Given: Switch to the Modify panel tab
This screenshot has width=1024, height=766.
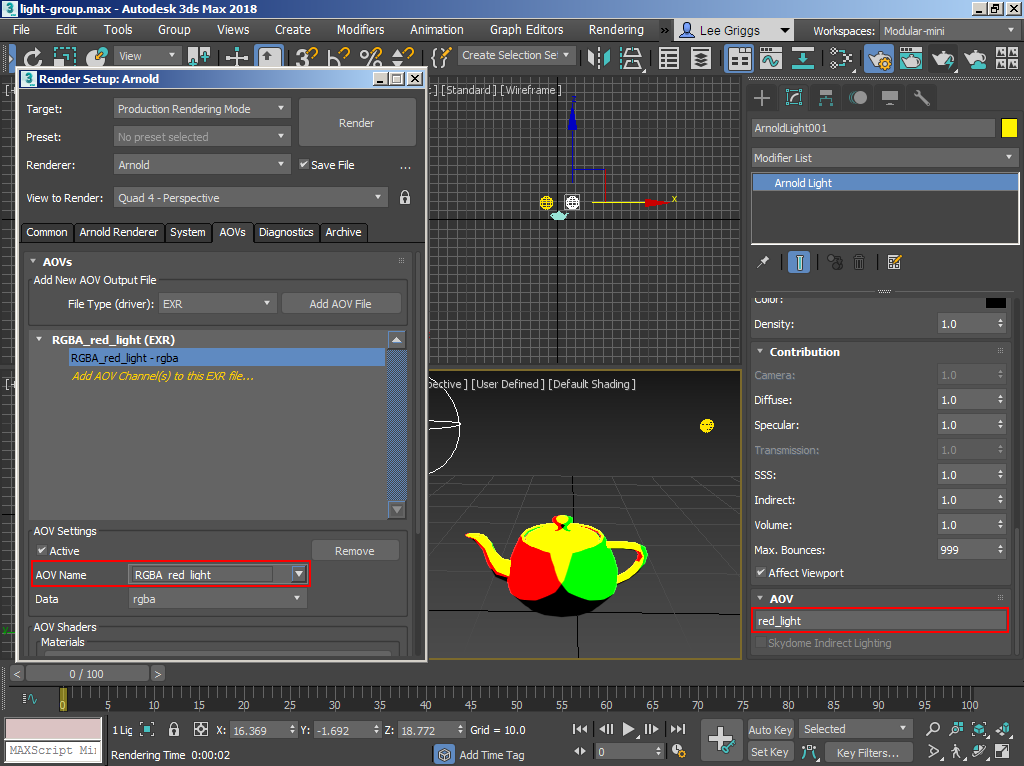Looking at the screenshot, I should [x=794, y=96].
